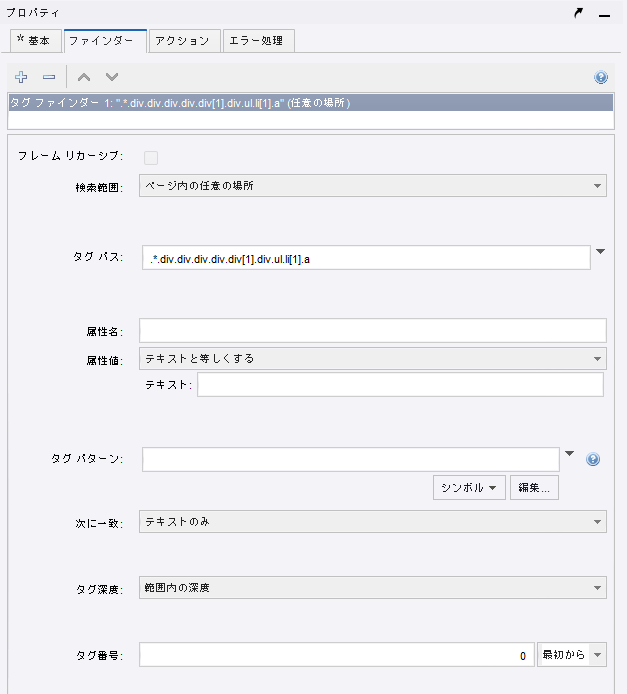Viewport: 627px width, 694px height.
Task: Move tag finder up with arrow
Action: point(84,77)
